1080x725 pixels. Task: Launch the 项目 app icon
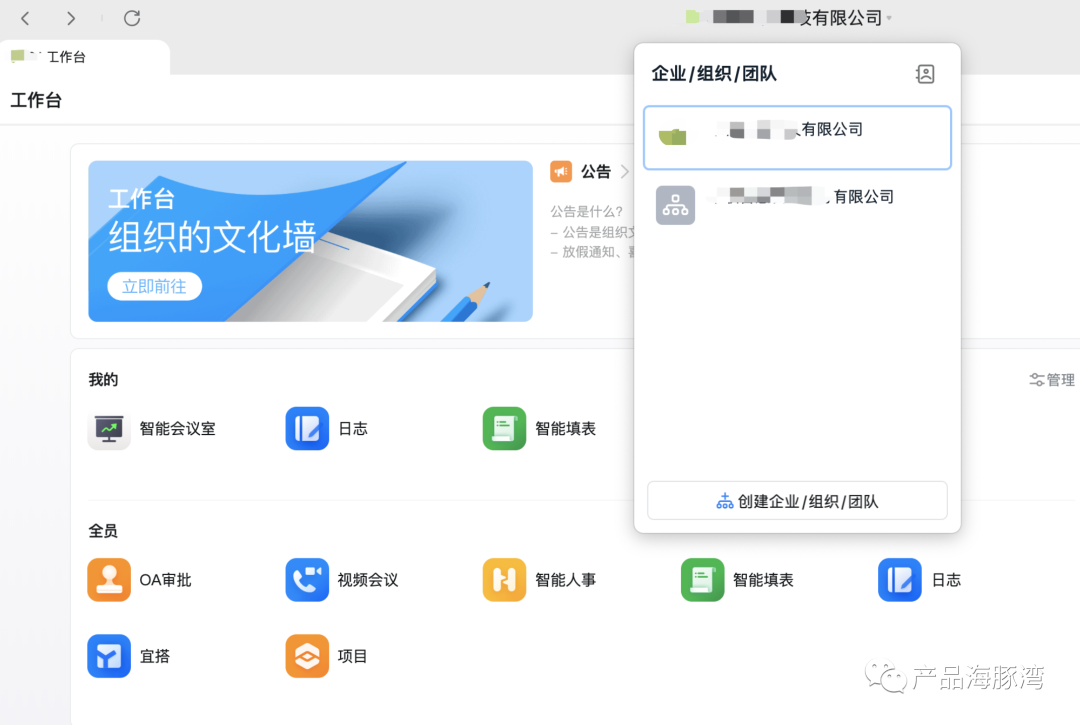pyautogui.click(x=307, y=656)
